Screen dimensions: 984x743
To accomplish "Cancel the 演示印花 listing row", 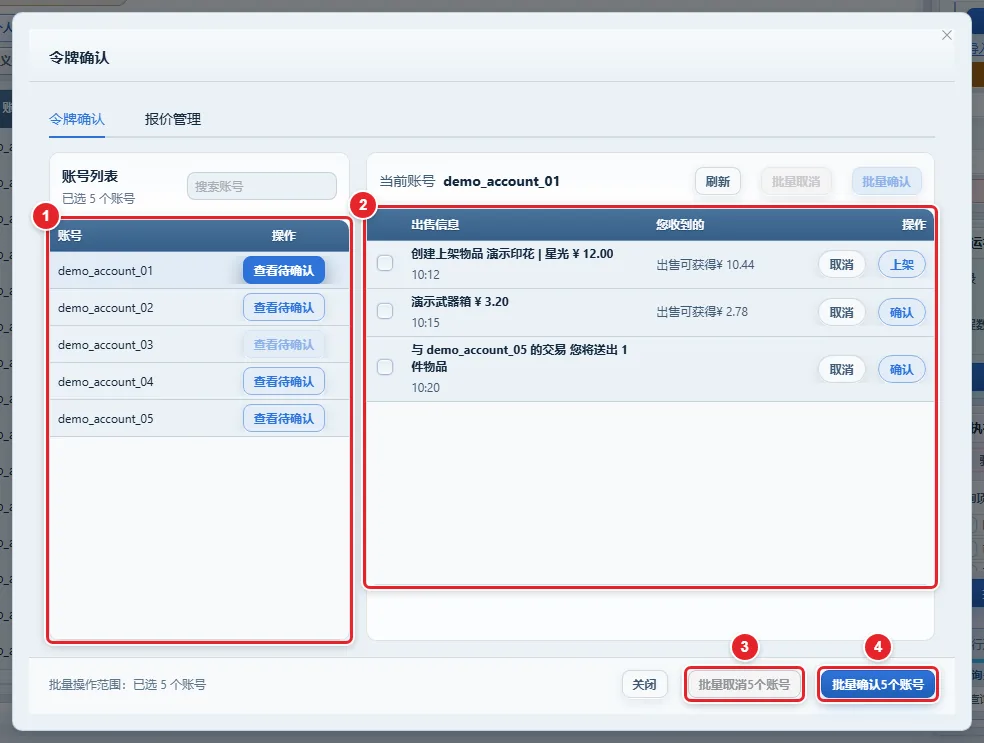I will click(842, 265).
